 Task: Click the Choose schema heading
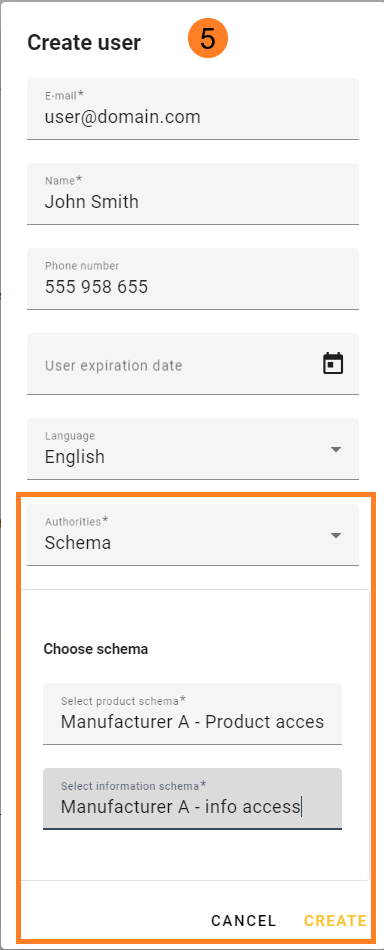(x=96, y=649)
